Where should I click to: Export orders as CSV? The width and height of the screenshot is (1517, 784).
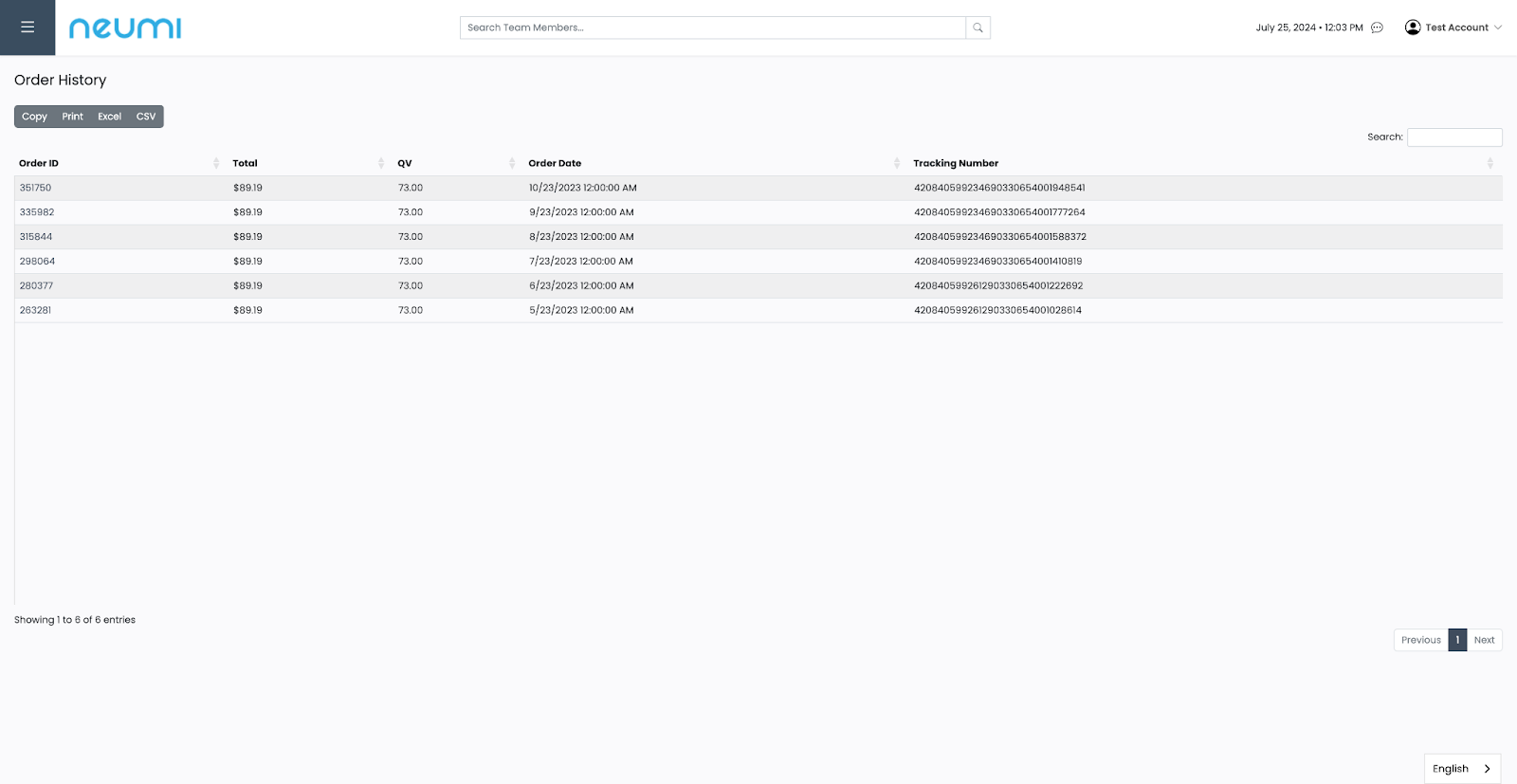[146, 117]
